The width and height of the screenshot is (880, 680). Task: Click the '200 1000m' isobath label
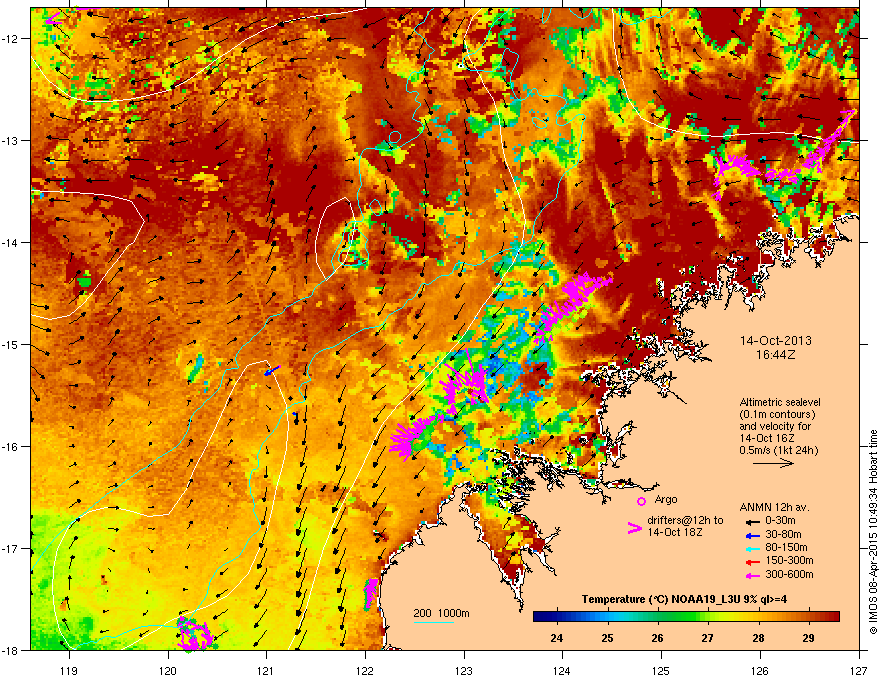[442, 613]
